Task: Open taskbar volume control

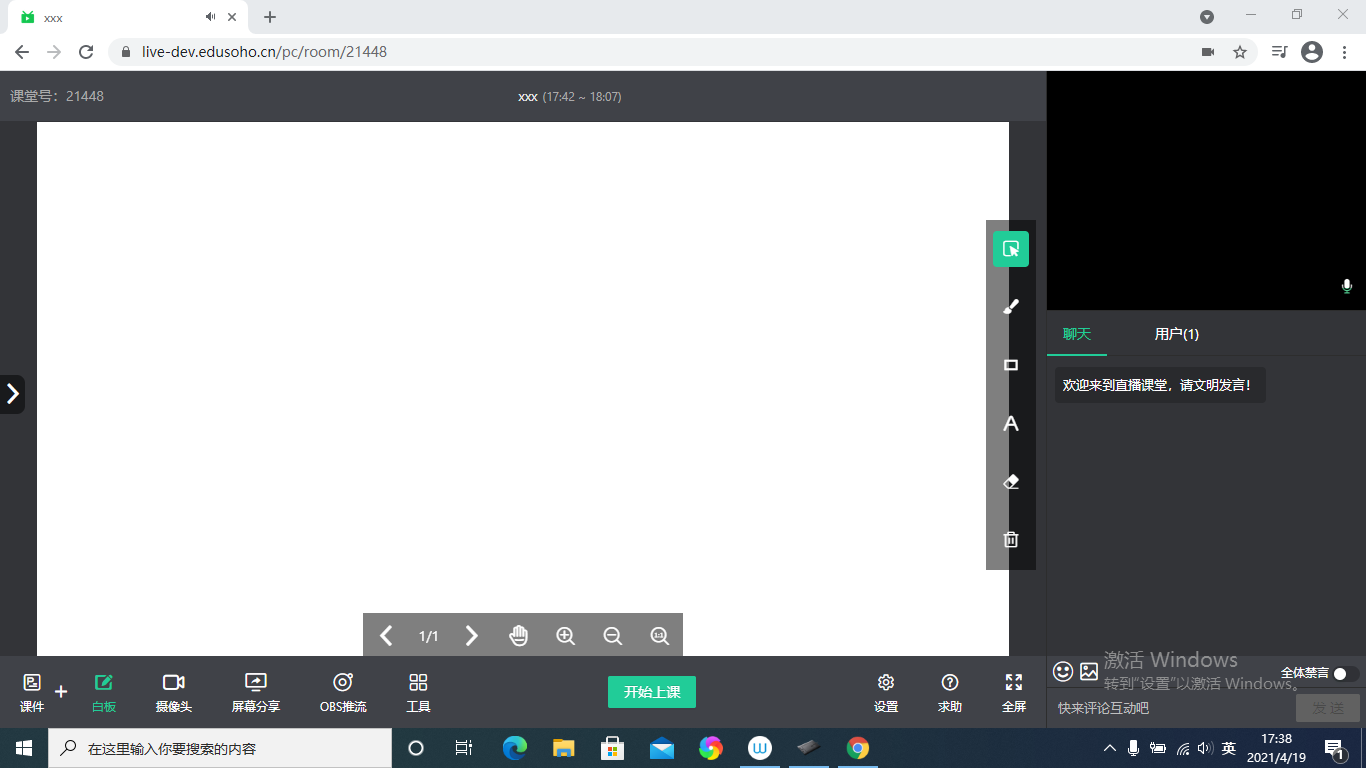Action: [x=1204, y=748]
